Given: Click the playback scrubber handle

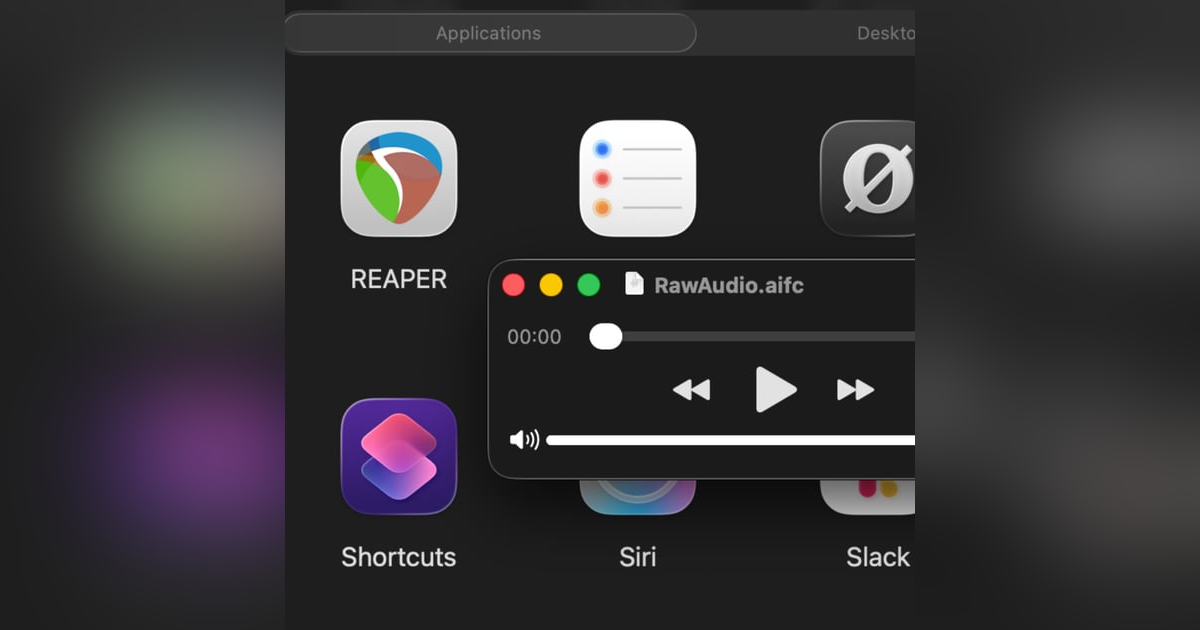Looking at the screenshot, I should (x=605, y=337).
